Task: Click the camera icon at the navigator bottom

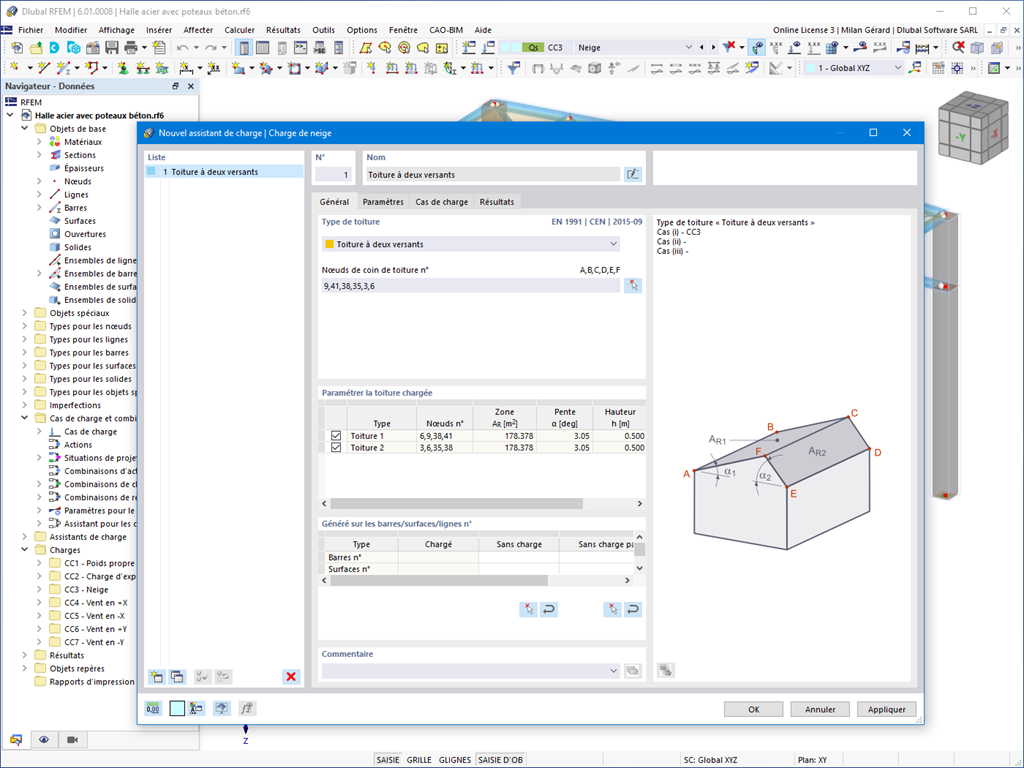Action: [72, 740]
